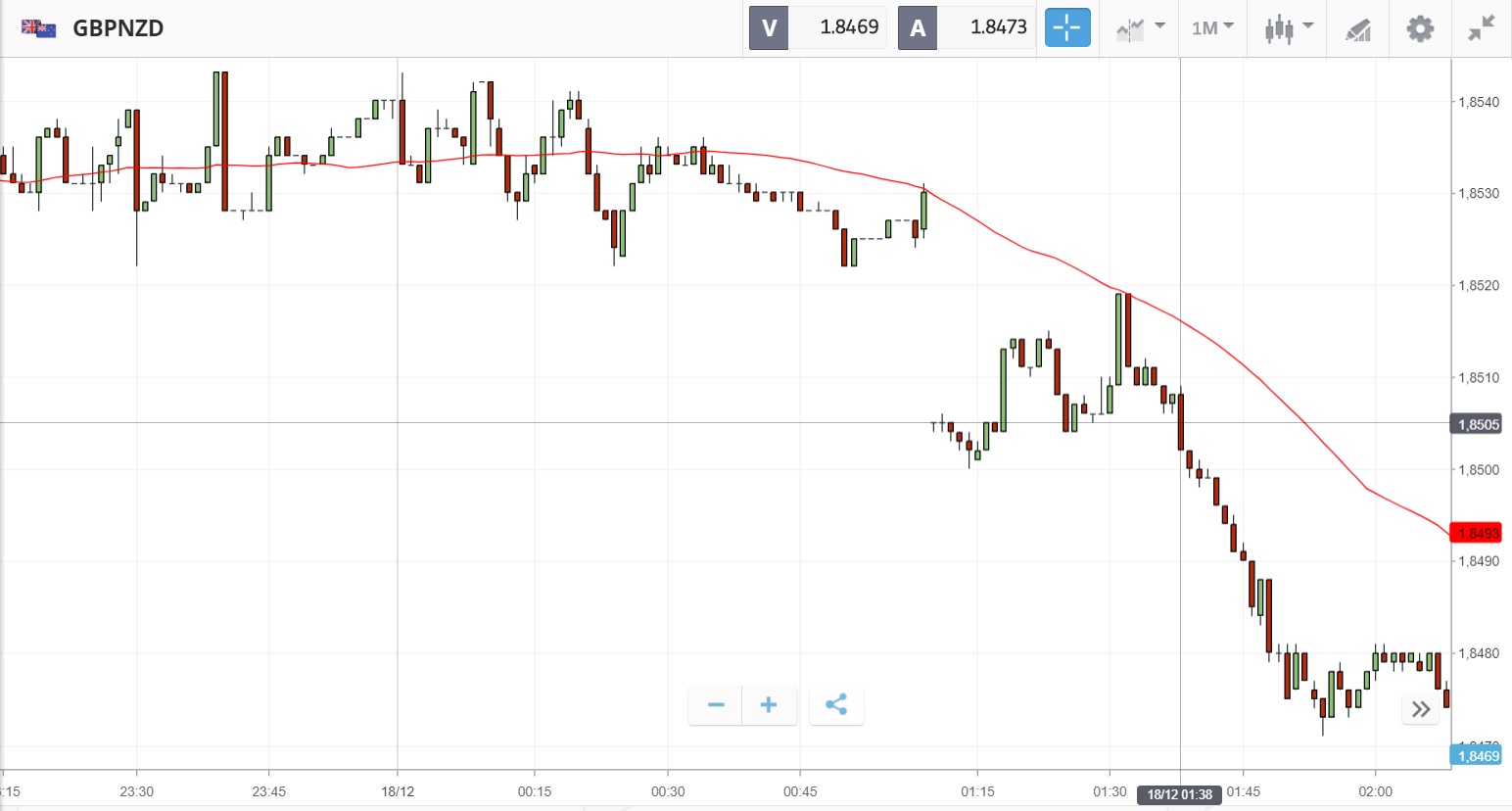Open the compare instruments dropdown
Image resolution: width=1512 pixels, height=811 pixels.
click(x=1141, y=27)
